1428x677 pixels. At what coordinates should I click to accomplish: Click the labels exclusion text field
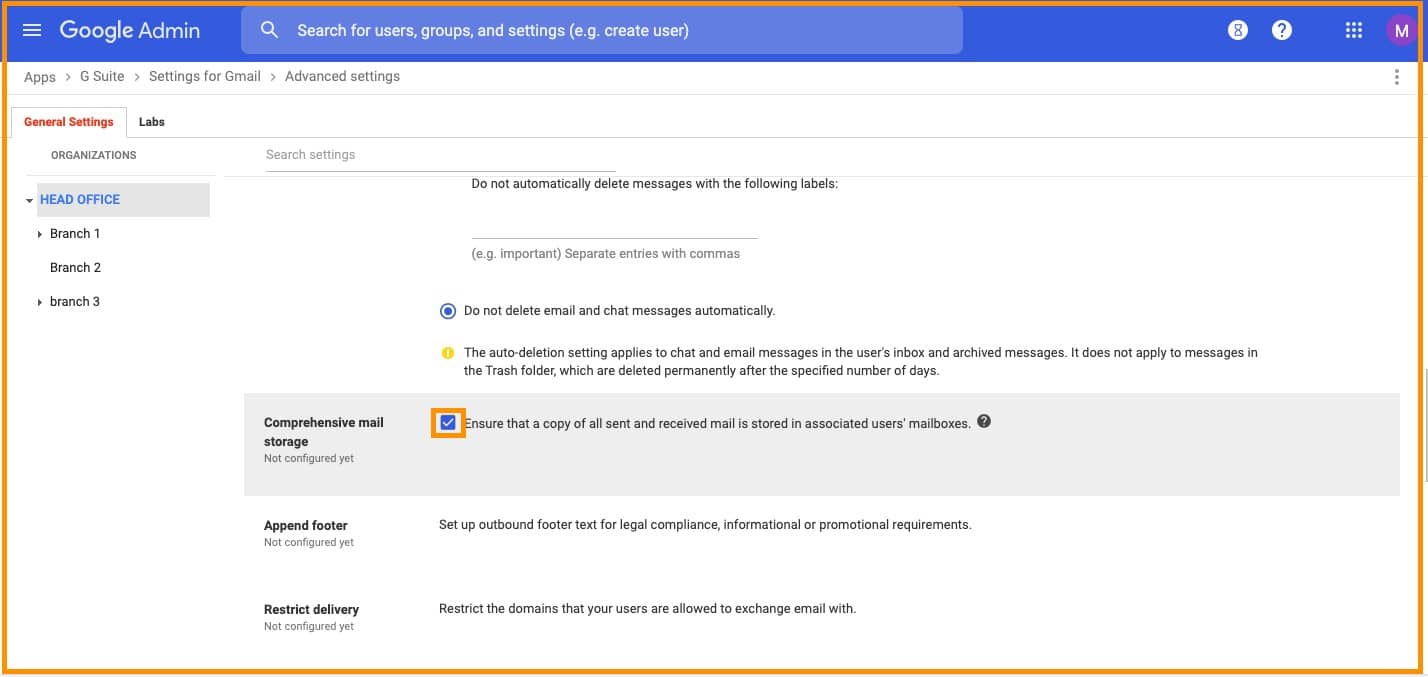[614, 225]
